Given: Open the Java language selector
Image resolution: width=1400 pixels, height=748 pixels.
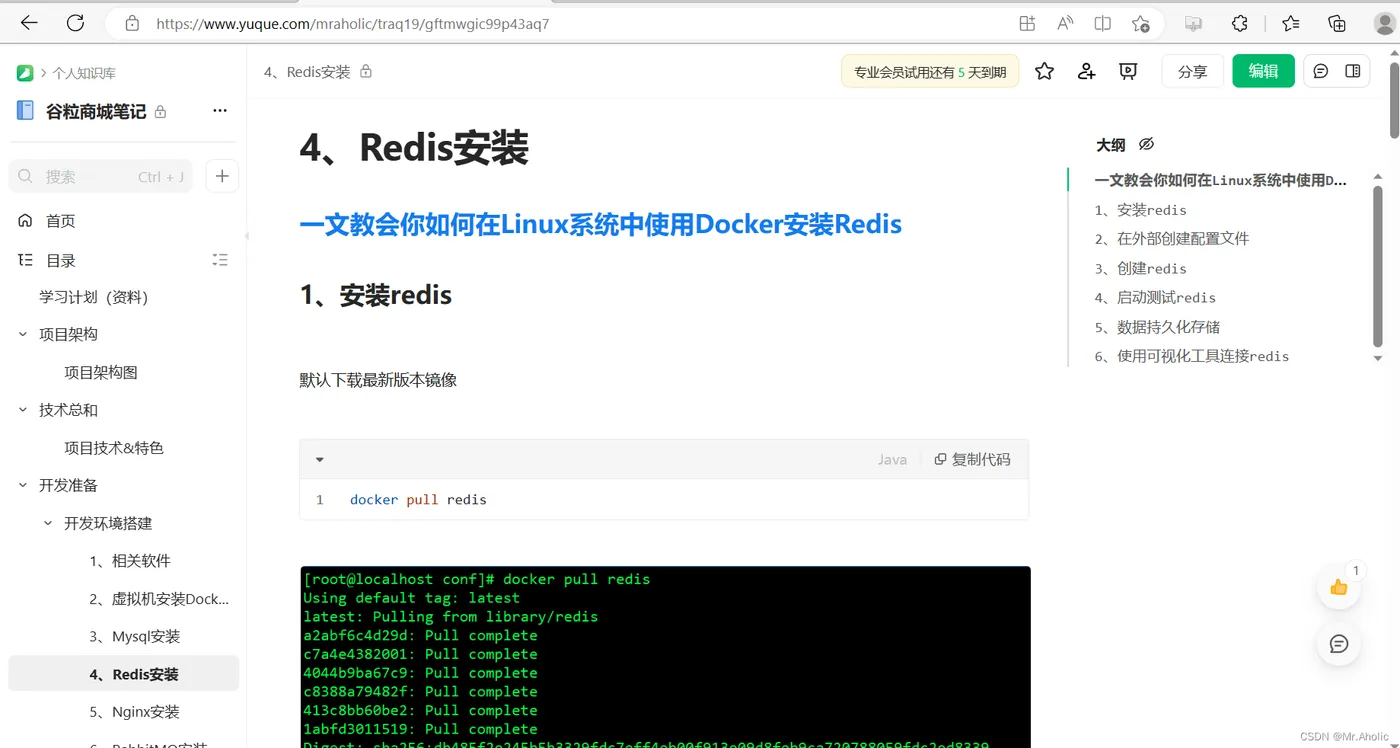Looking at the screenshot, I should (x=892, y=460).
